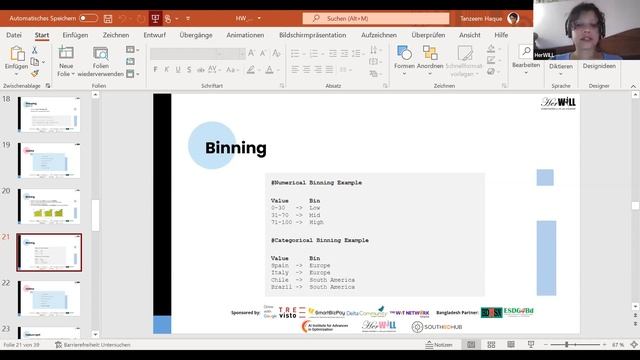Viewport: 640px width, 360px height.
Task: Toggle the Automatisches Speichern switch
Action: [88, 18]
